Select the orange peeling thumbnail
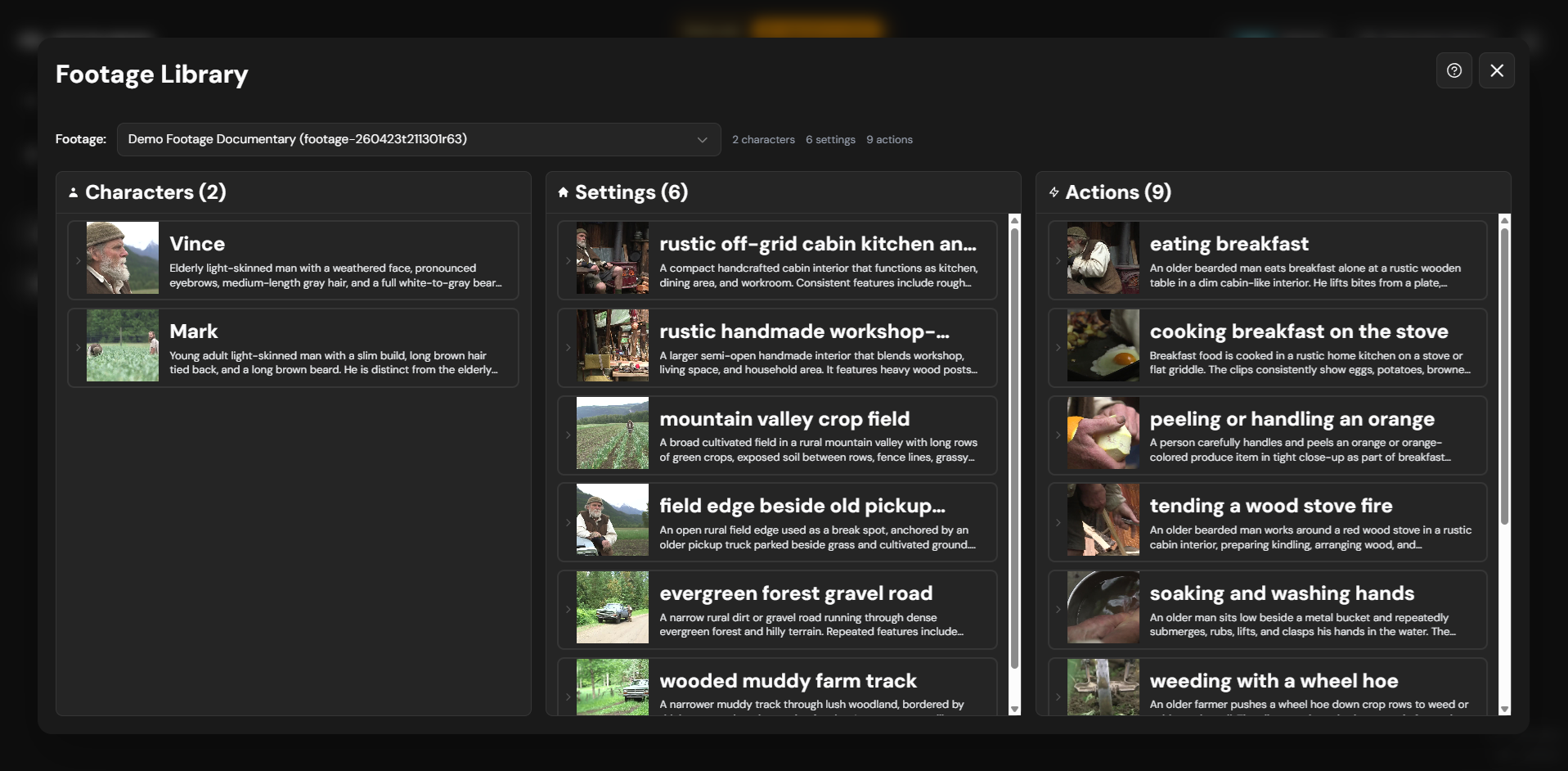The height and width of the screenshot is (771, 1568). [x=1103, y=433]
